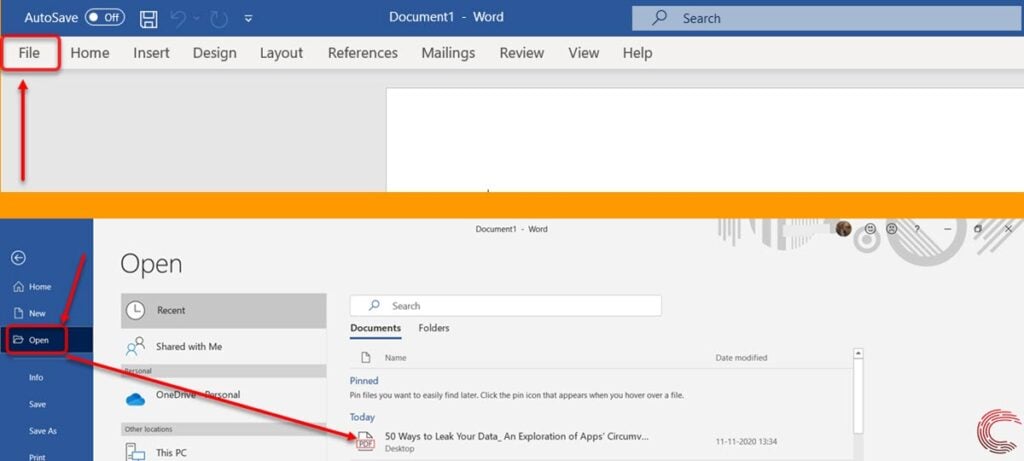
Task: Click the magnifier icon in Open search box
Action: (374, 305)
